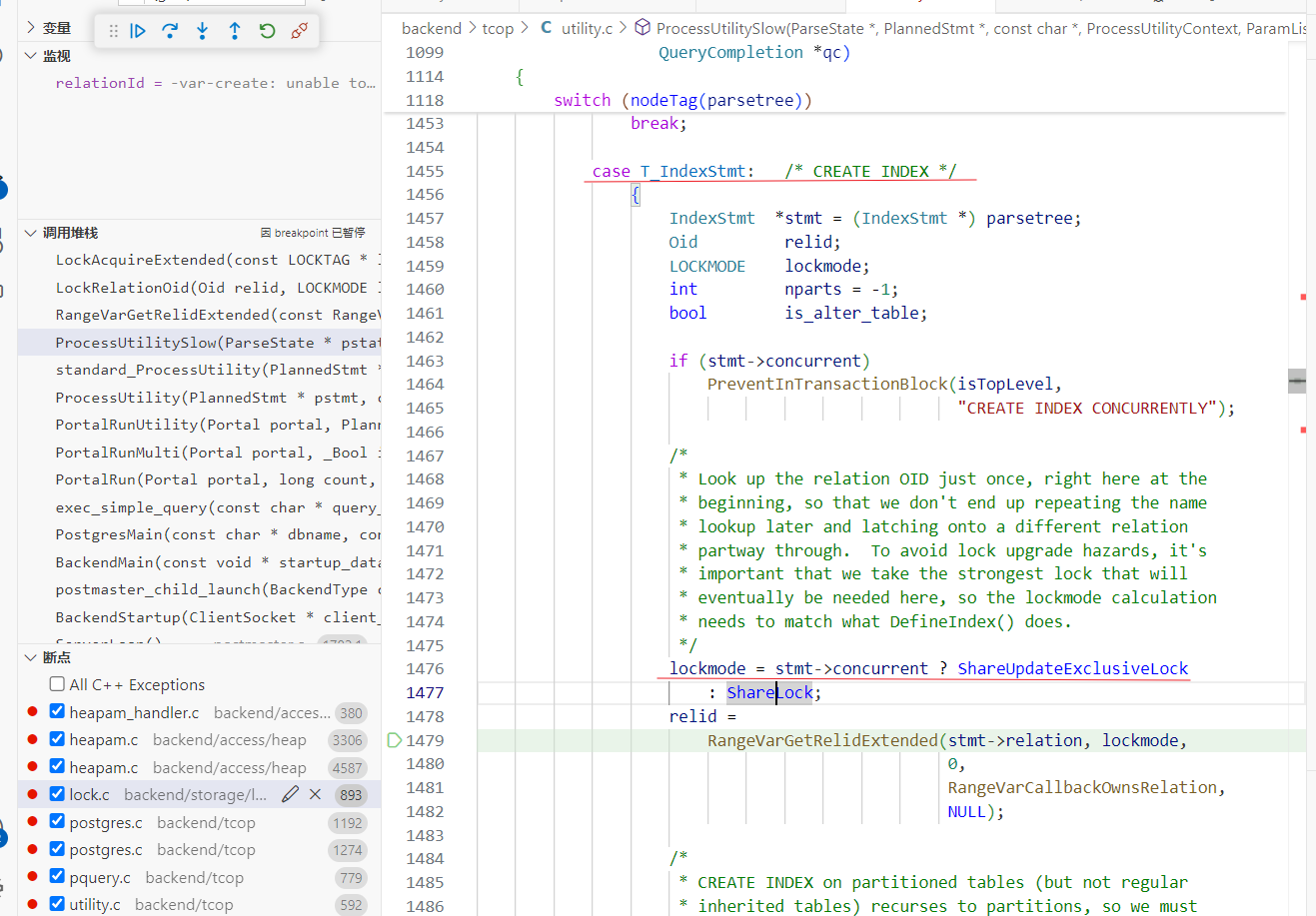Screen dimensions: 1316x916
Task: Edit the lock.c breakpoint with the pencil icon
Action: click(290, 794)
